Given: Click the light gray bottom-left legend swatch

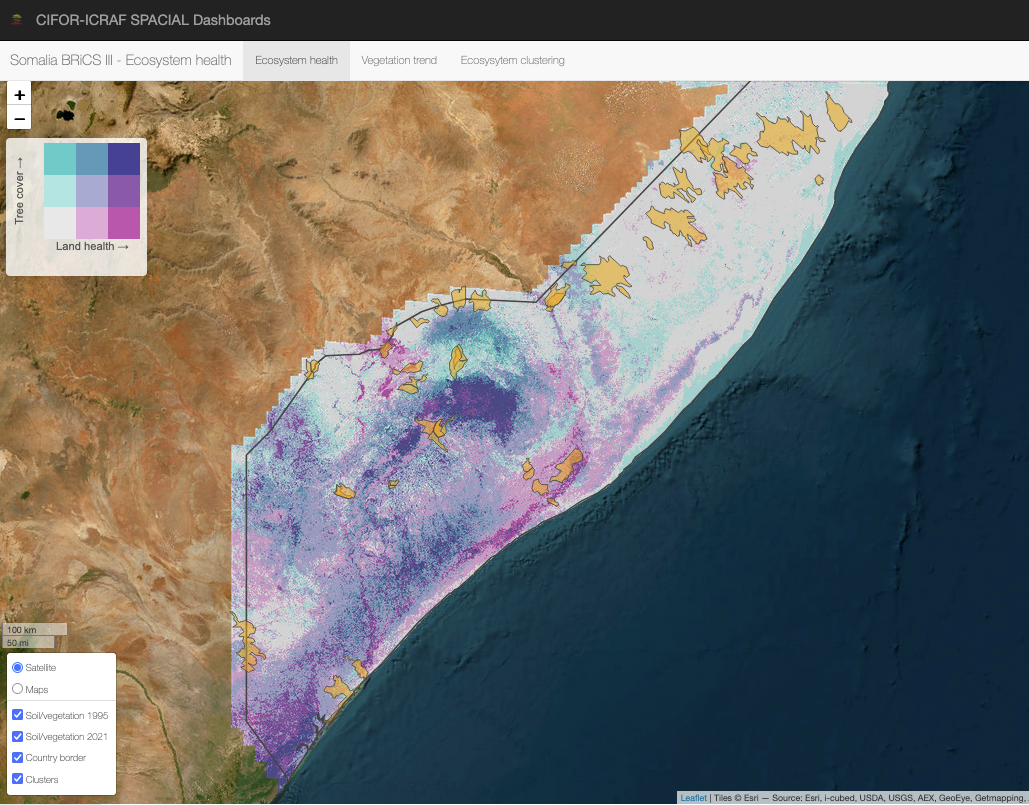Looking at the screenshot, I should point(60,223).
